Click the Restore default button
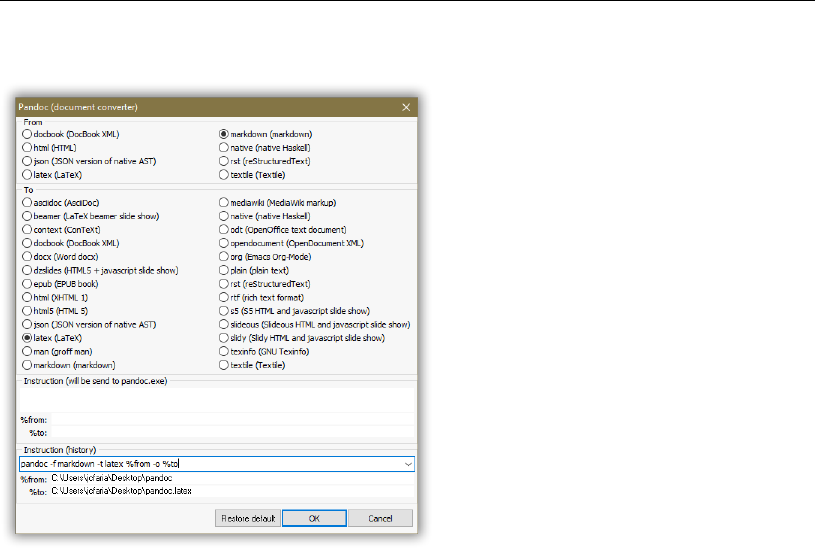The width and height of the screenshot is (815, 549). pyautogui.click(x=248, y=518)
